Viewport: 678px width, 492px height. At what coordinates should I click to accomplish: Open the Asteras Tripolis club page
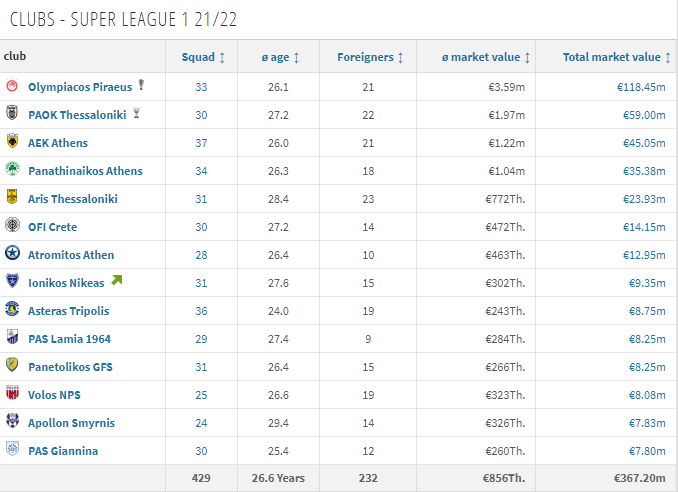(x=68, y=311)
